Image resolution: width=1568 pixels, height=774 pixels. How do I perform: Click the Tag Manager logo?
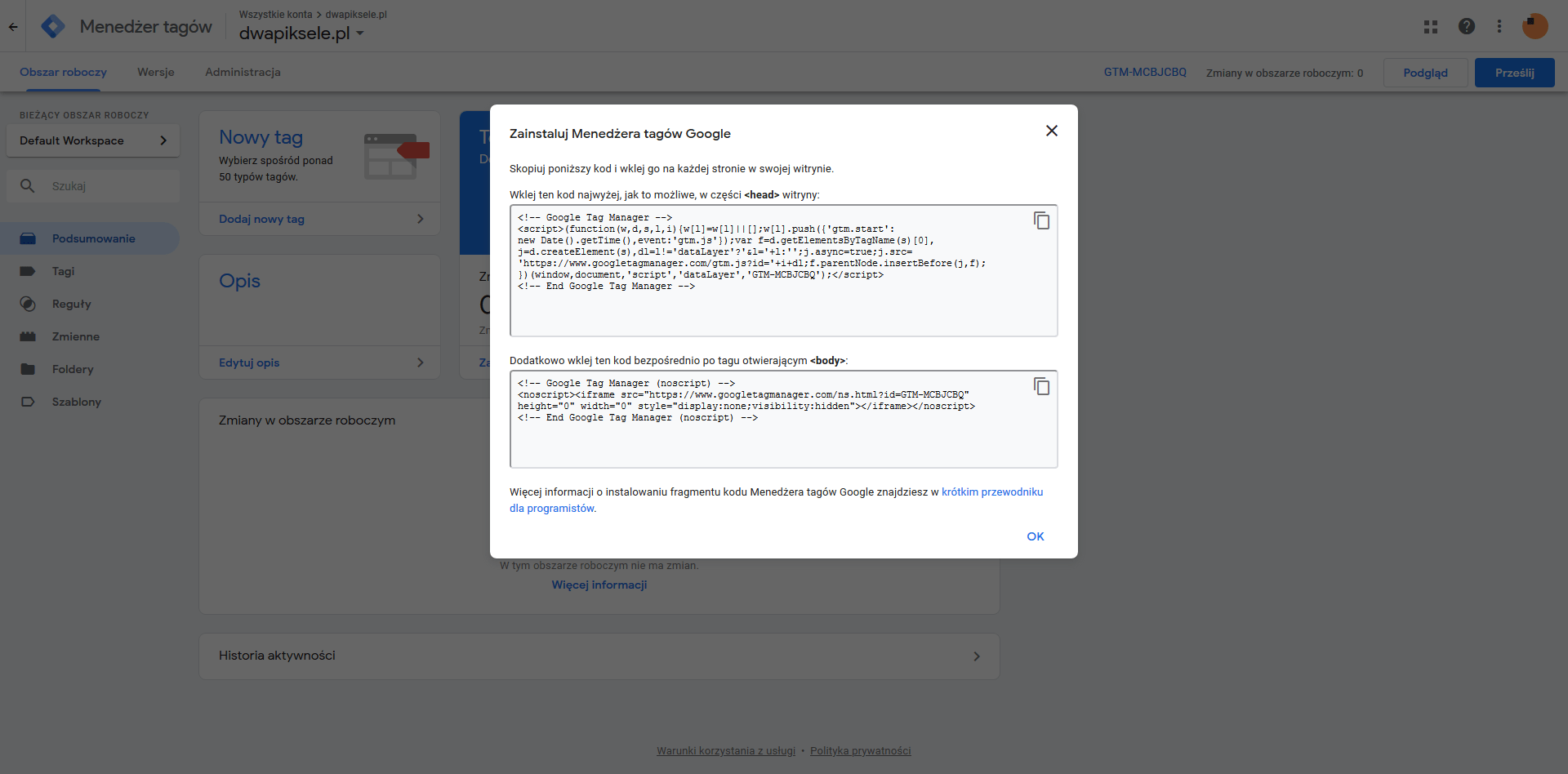point(53,26)
